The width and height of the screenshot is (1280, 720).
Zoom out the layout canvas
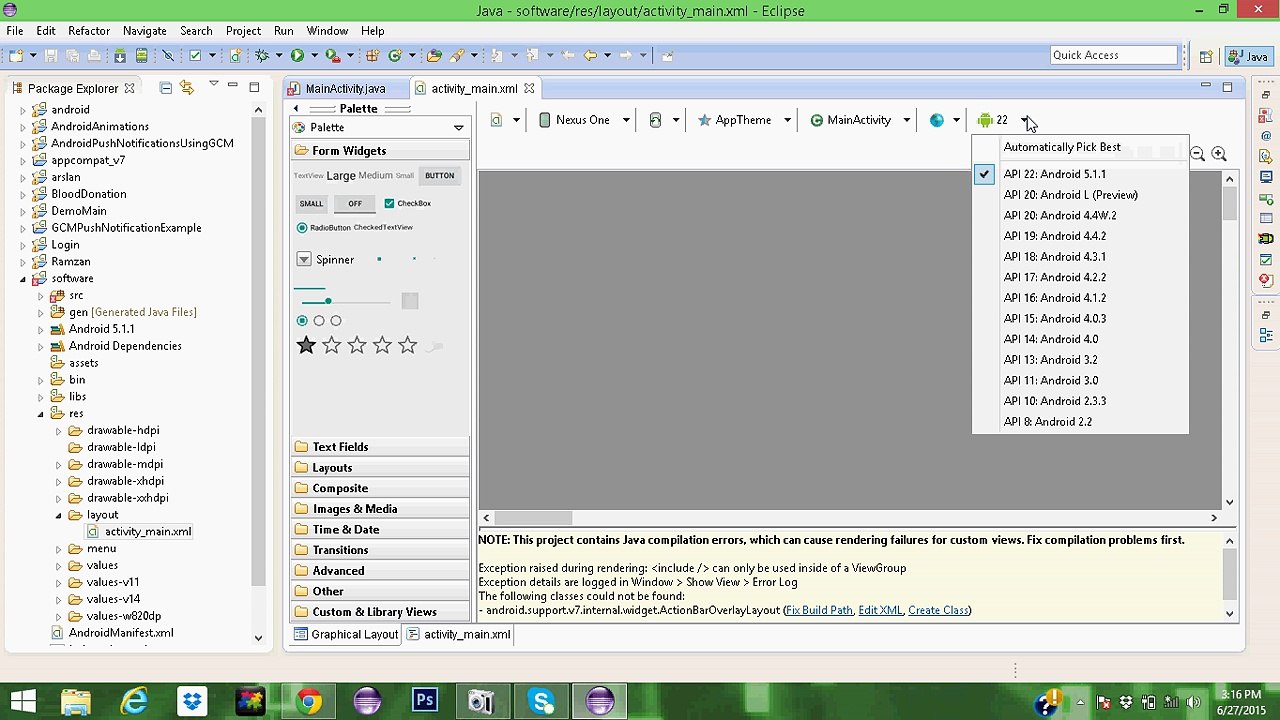click(x=1197, y=154)
